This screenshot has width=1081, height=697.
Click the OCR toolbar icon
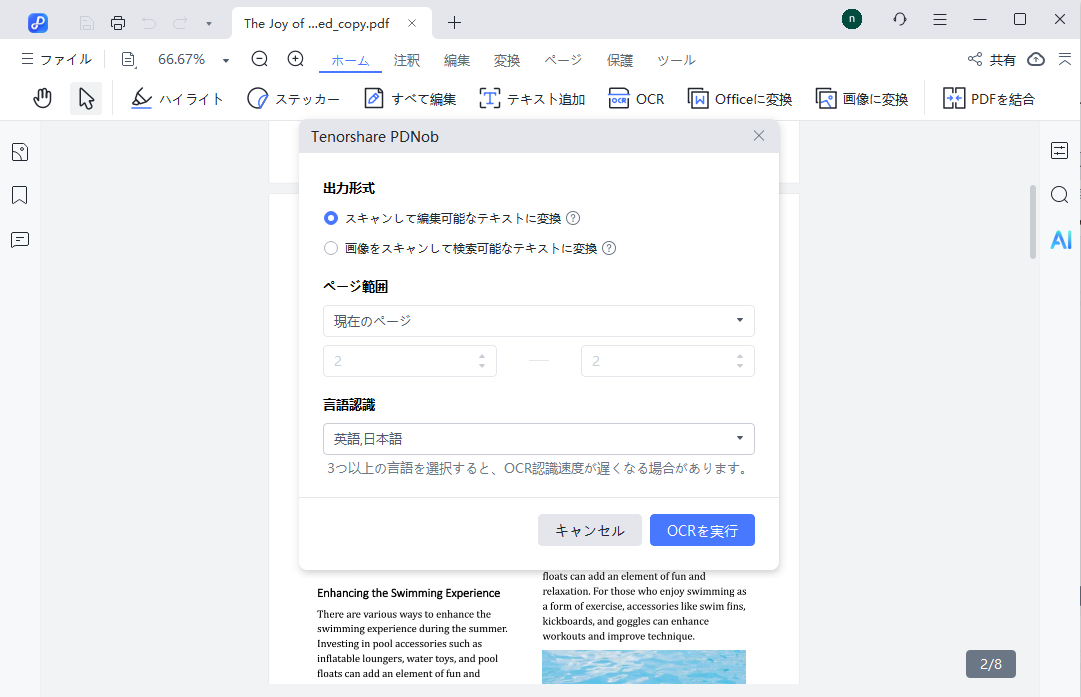(636, 98)
